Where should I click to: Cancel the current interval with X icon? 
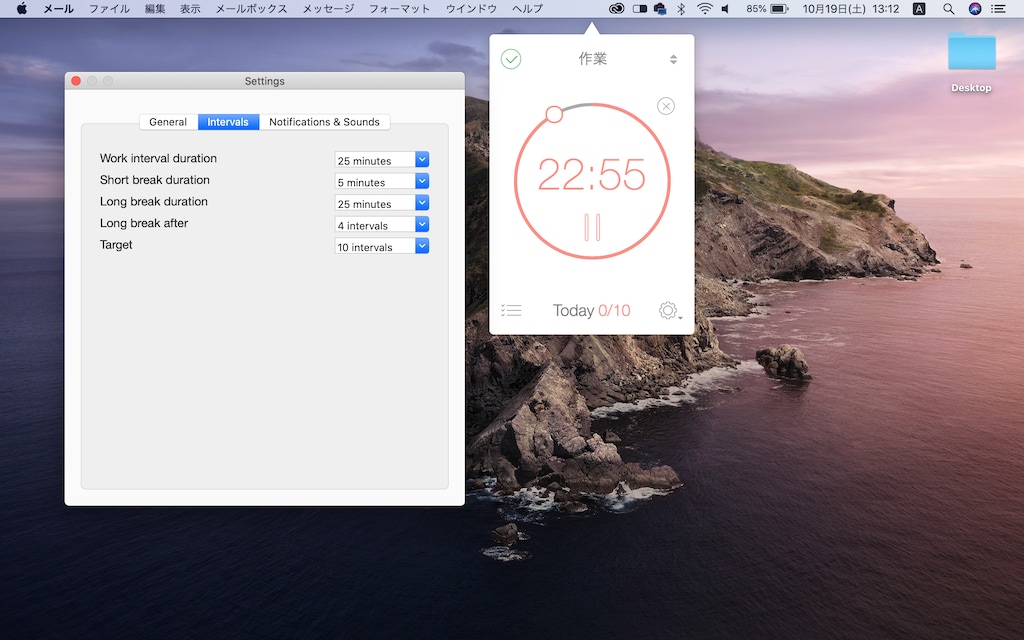[x=666, y=106]
